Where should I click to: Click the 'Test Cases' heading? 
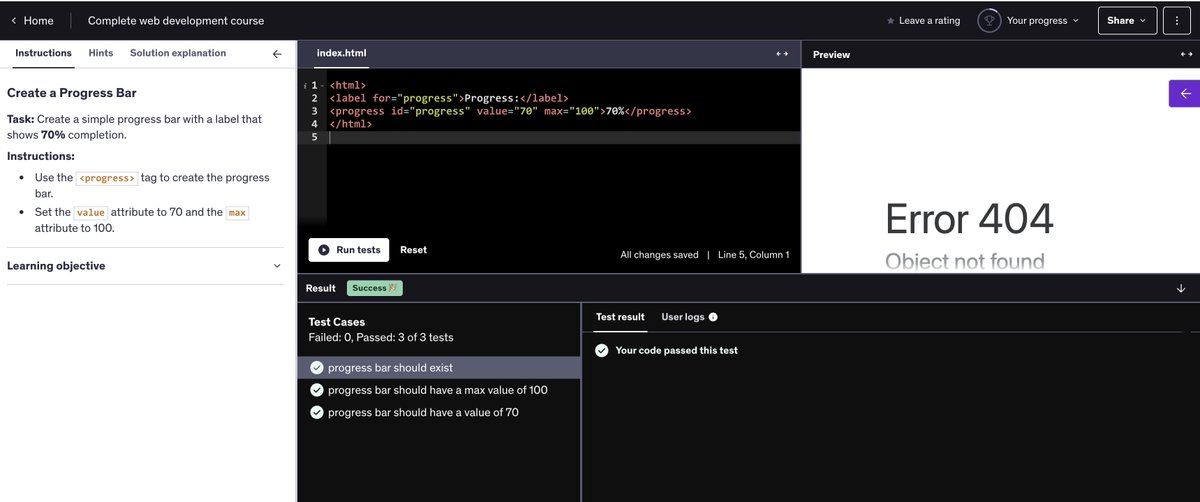(337, 322)
